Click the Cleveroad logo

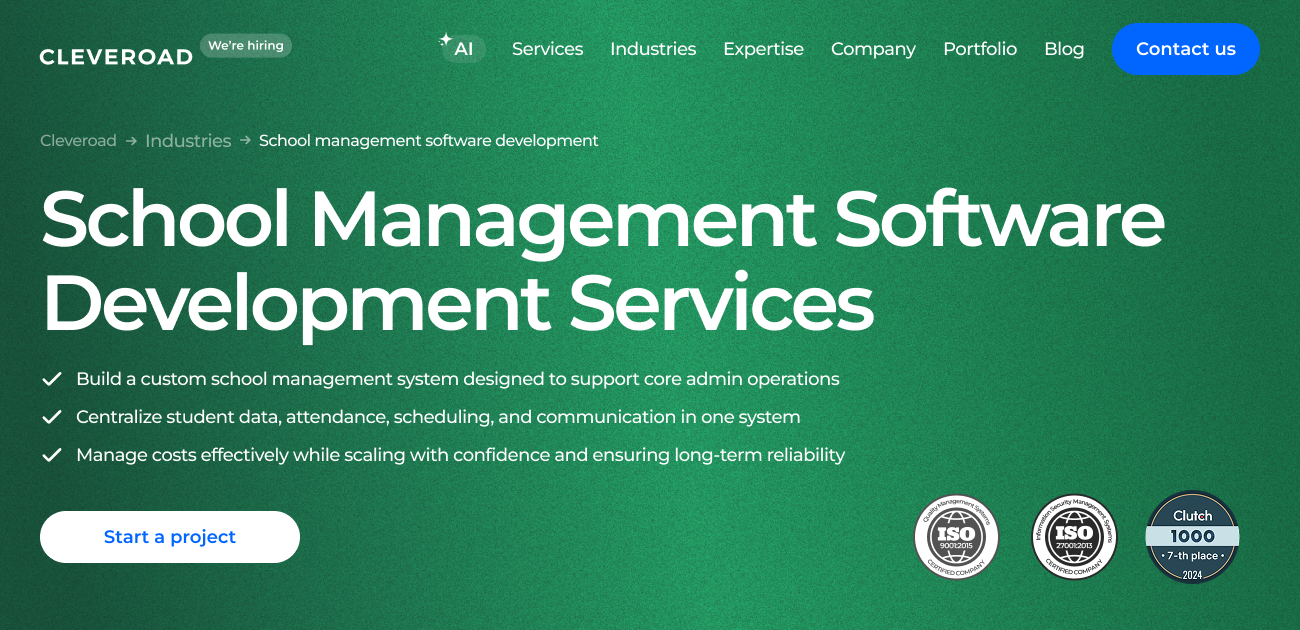(x=116, y=57)
